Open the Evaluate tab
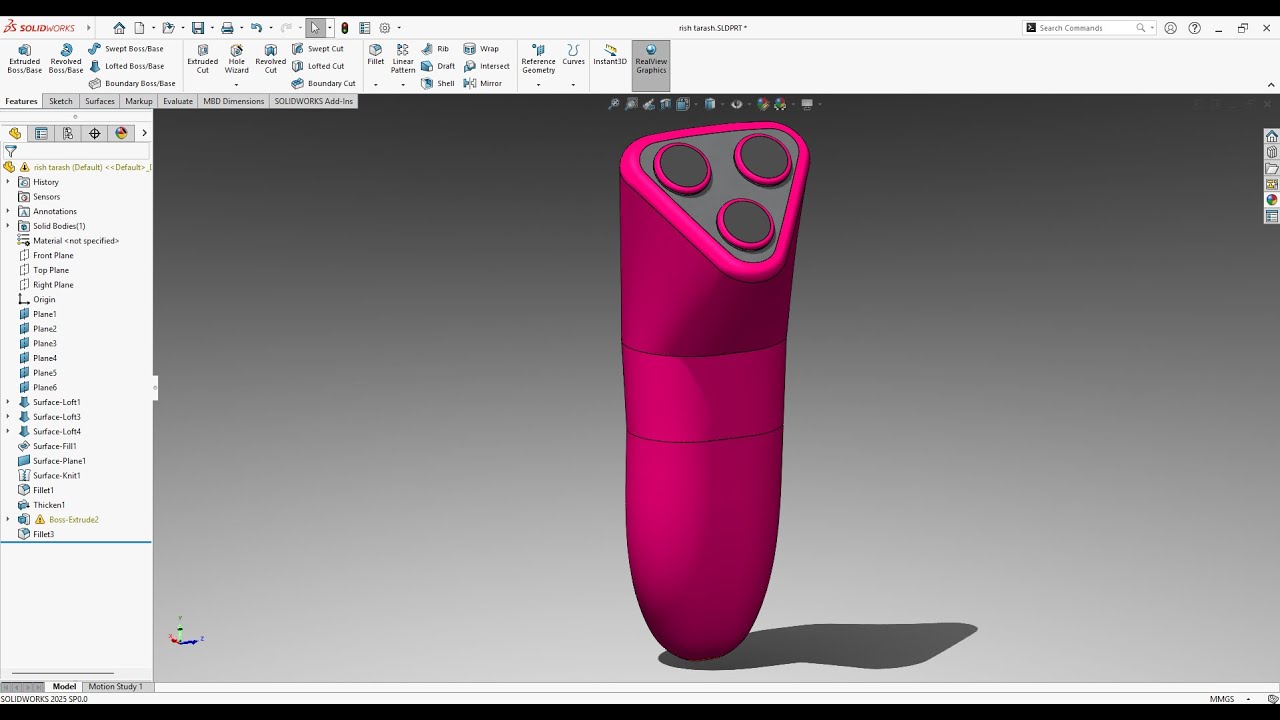 (178, 101)
